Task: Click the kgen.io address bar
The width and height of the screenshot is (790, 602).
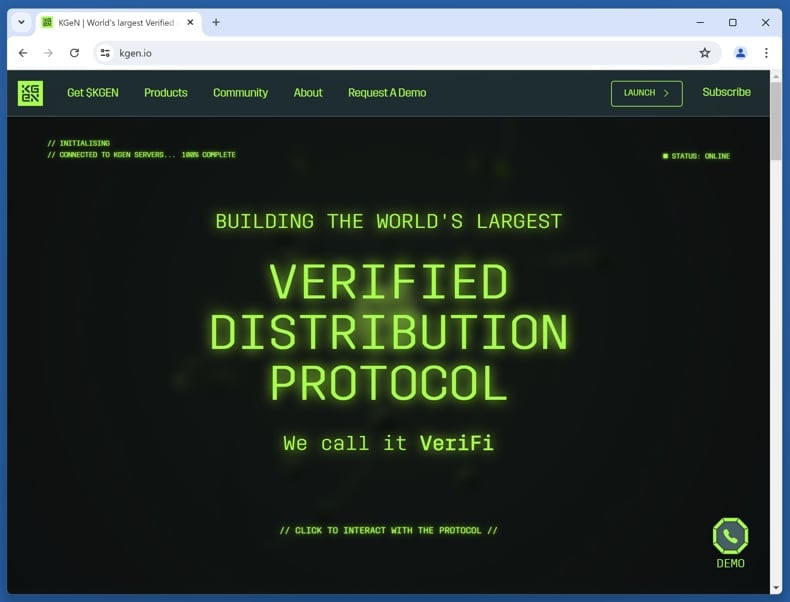Action: [400, 53]
